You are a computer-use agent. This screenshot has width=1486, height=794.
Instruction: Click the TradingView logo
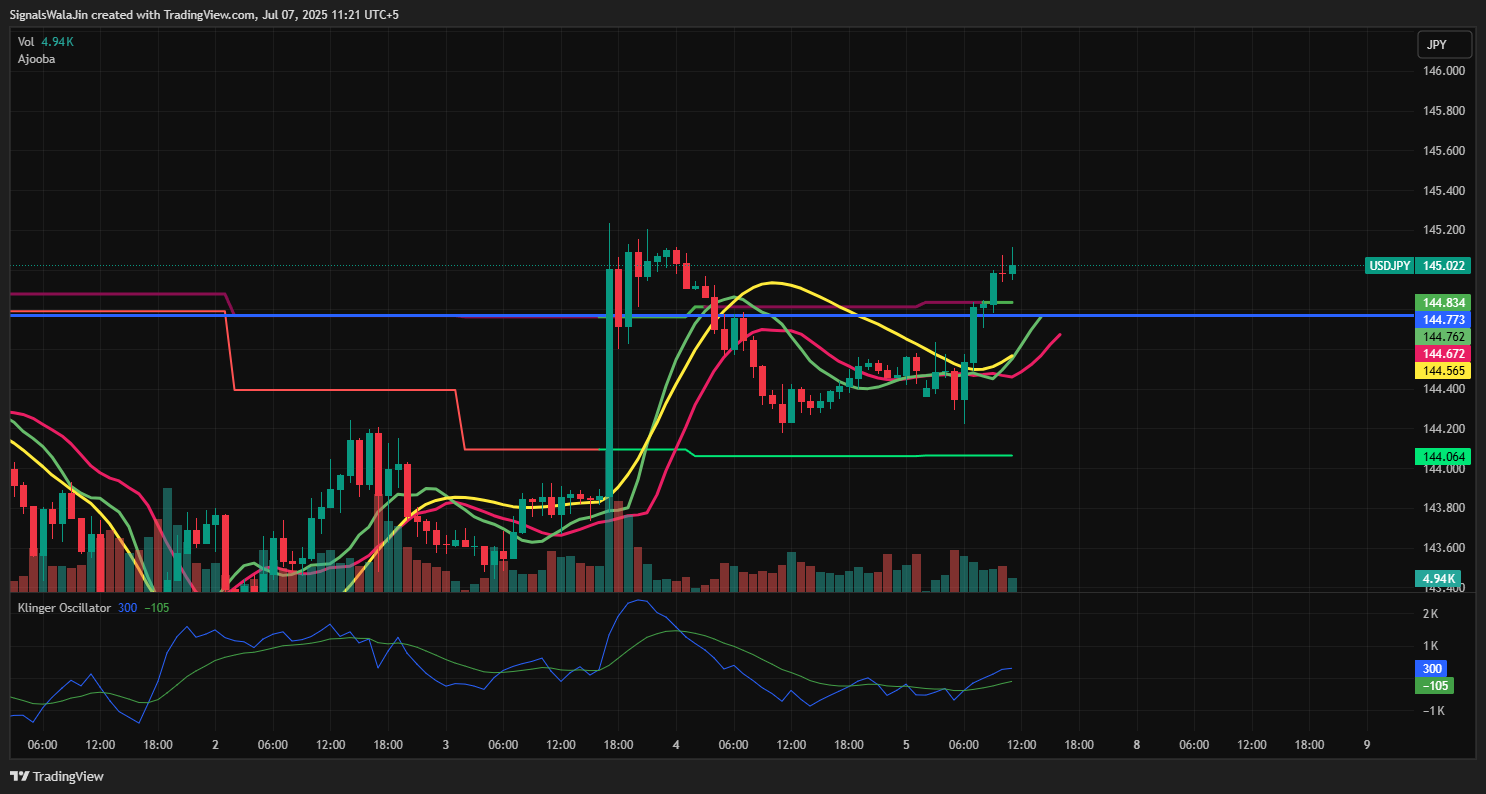click(x=57, y=776)
